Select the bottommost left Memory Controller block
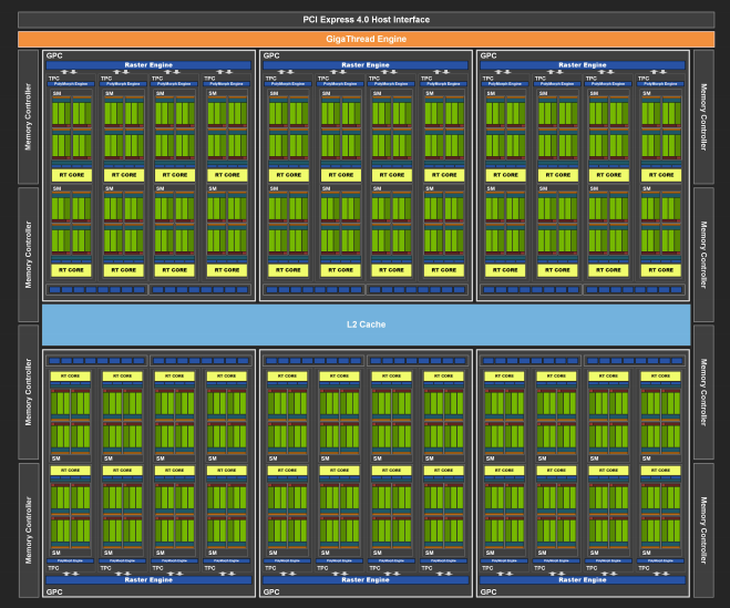The height and width of the screenshot is (608, 730). click(x=28, y=529)
